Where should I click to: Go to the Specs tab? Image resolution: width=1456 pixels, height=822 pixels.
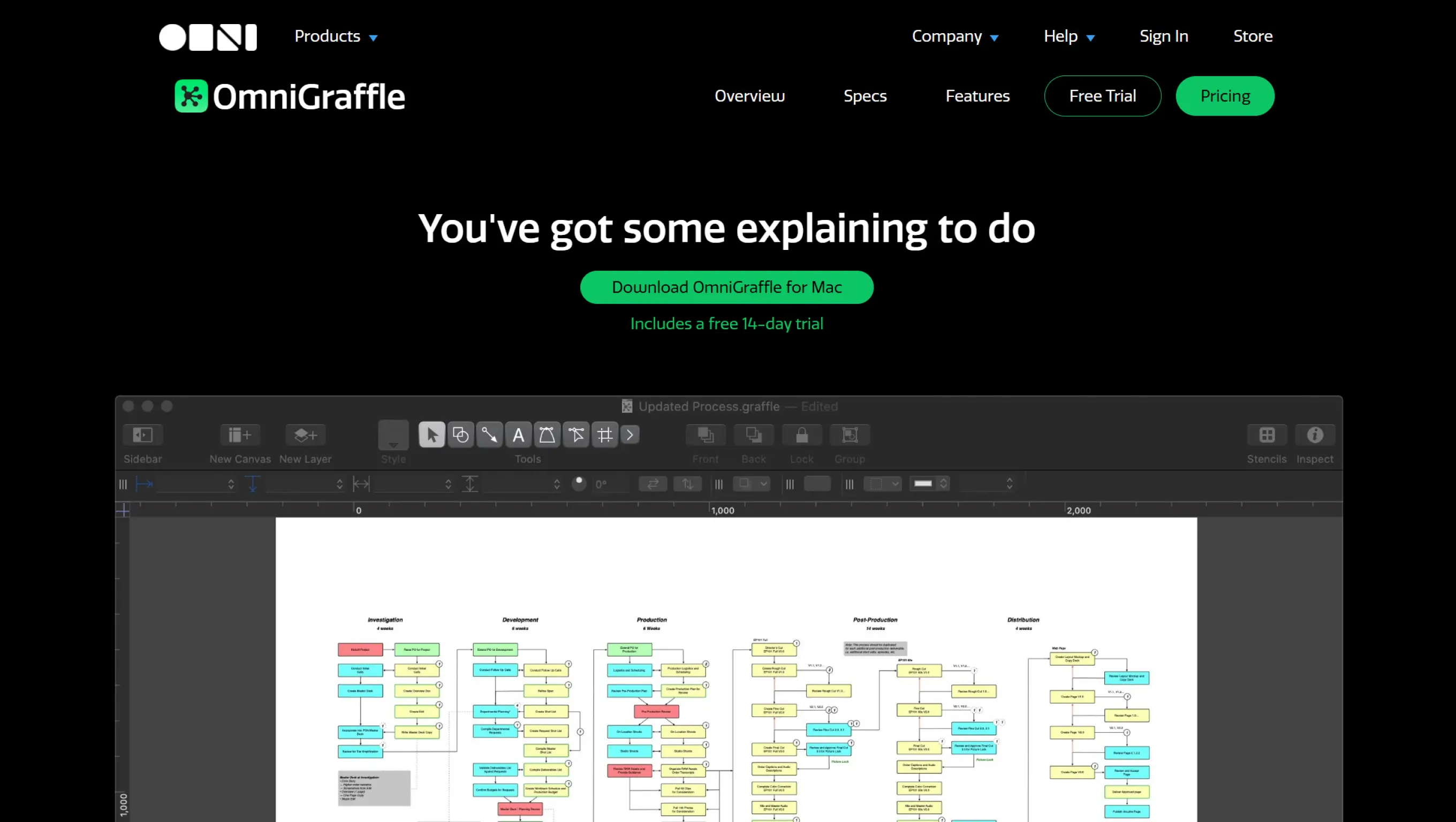point(865,96)
